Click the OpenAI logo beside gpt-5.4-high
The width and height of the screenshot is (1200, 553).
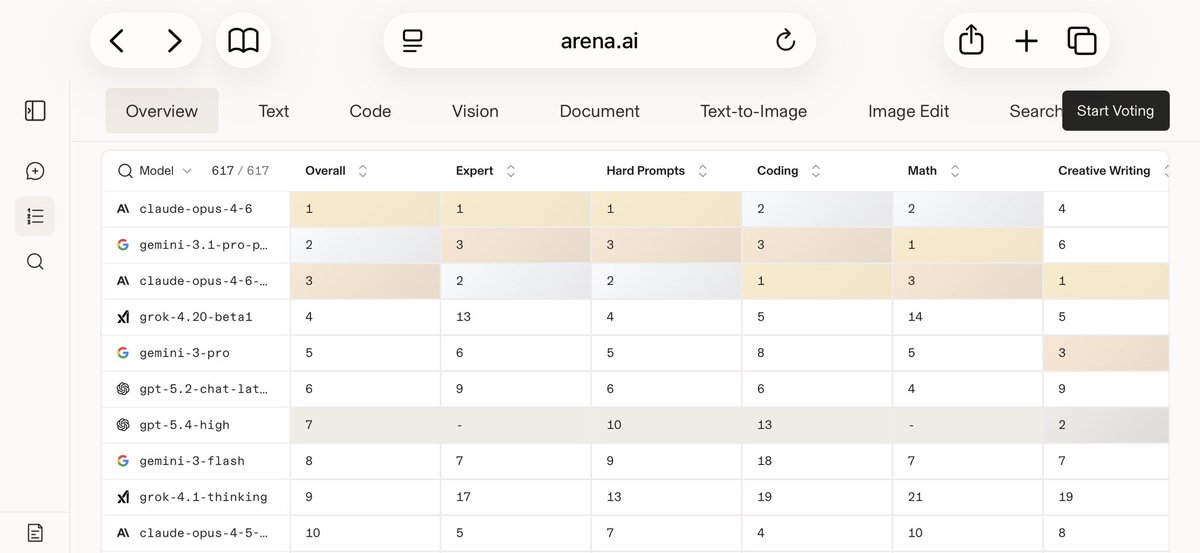(x=123, y=425)
